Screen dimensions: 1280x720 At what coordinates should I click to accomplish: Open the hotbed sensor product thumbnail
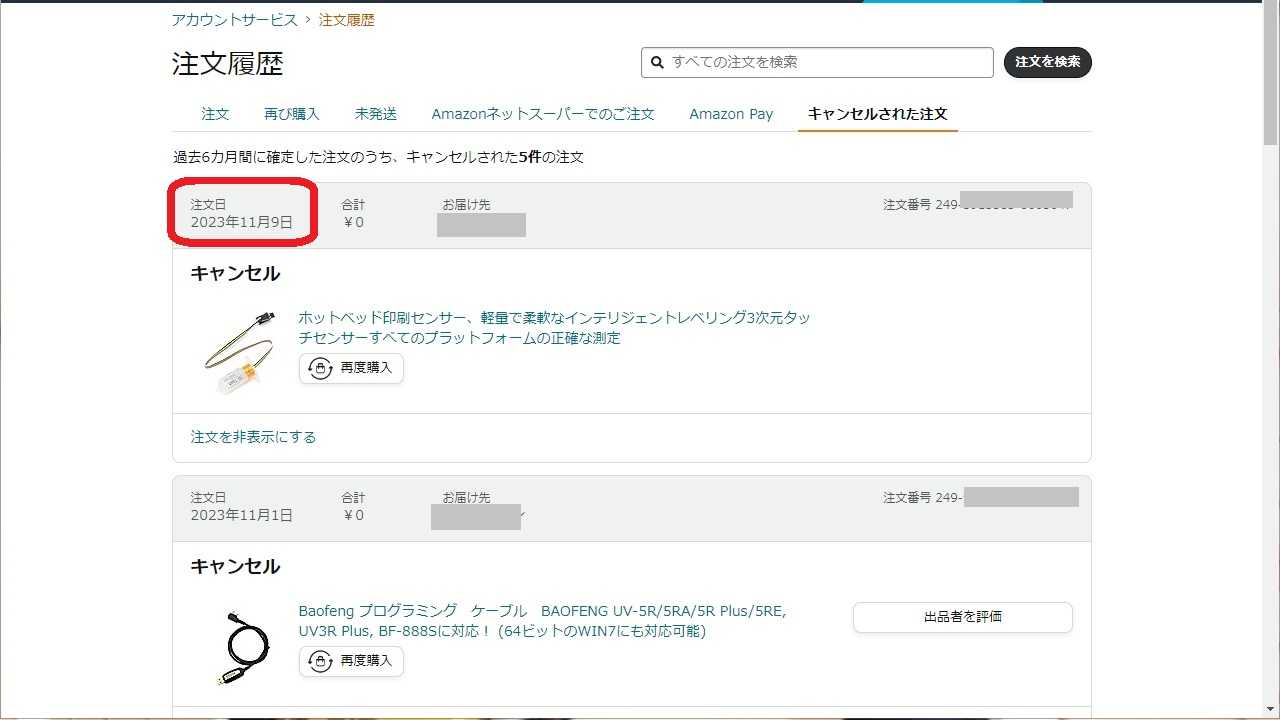tap(238, 352)
